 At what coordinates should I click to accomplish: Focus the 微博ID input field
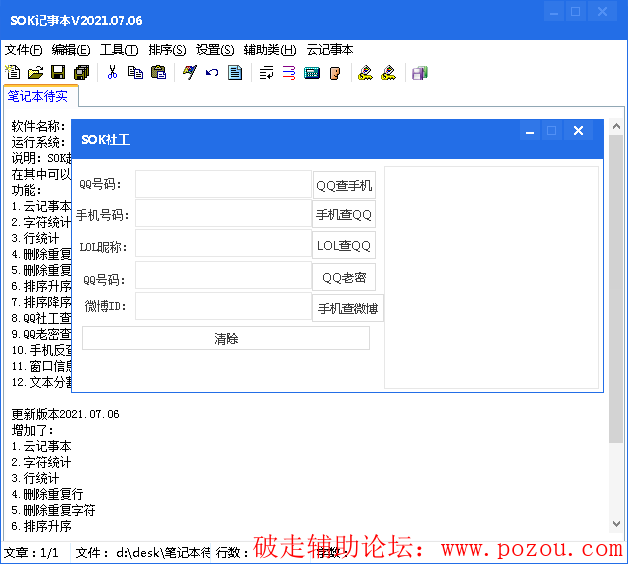223,306
